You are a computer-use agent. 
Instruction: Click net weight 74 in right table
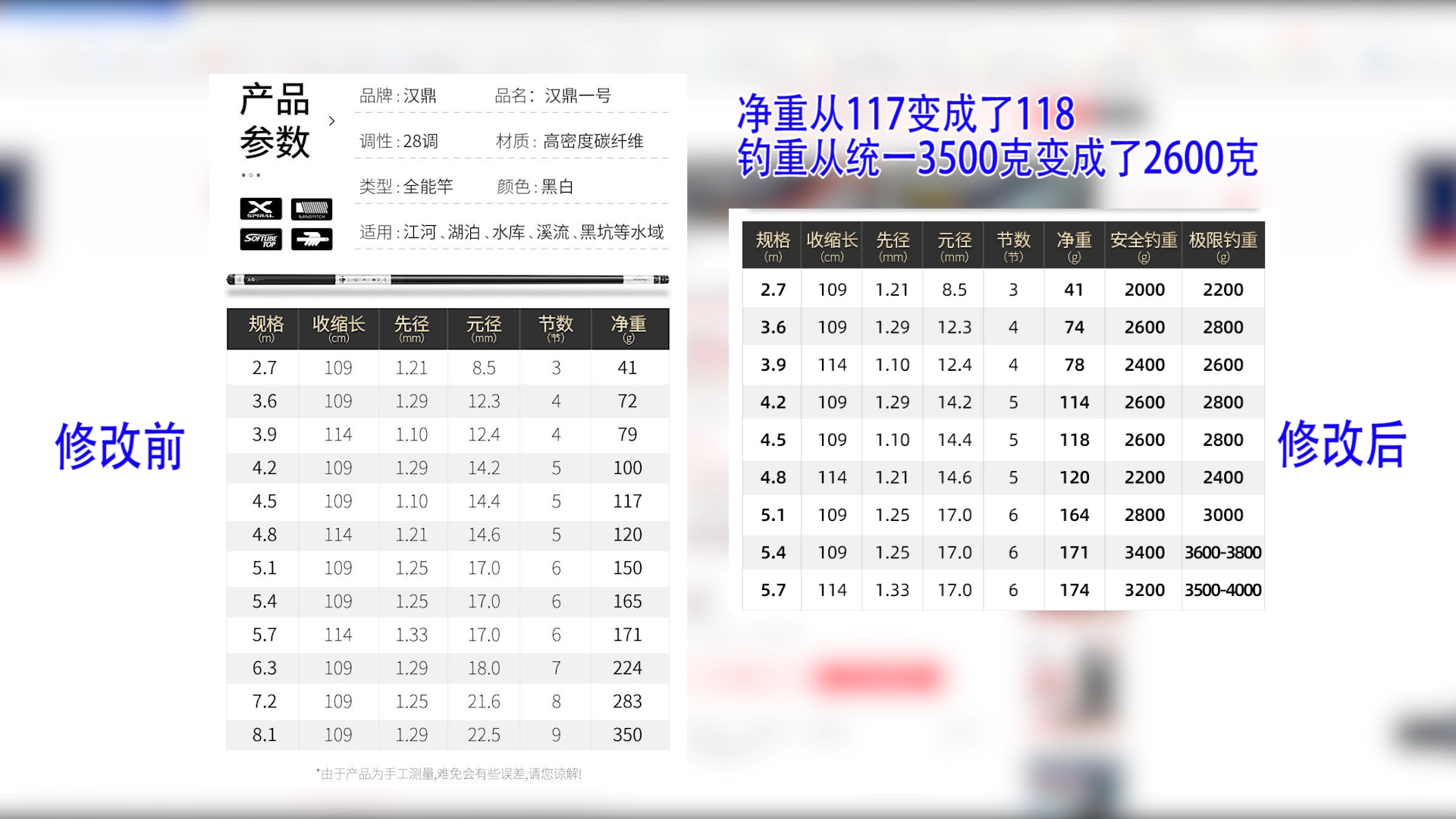coord(1074,328)
